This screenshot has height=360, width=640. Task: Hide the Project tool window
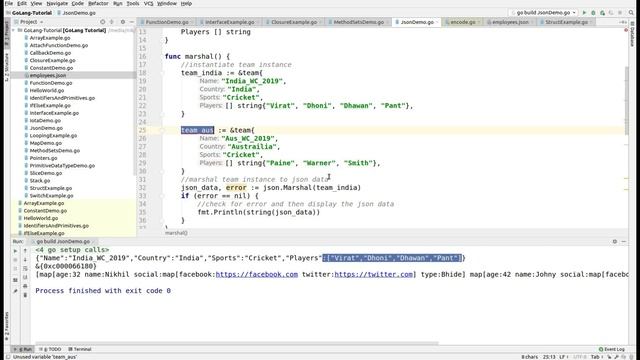pos(131,22)
